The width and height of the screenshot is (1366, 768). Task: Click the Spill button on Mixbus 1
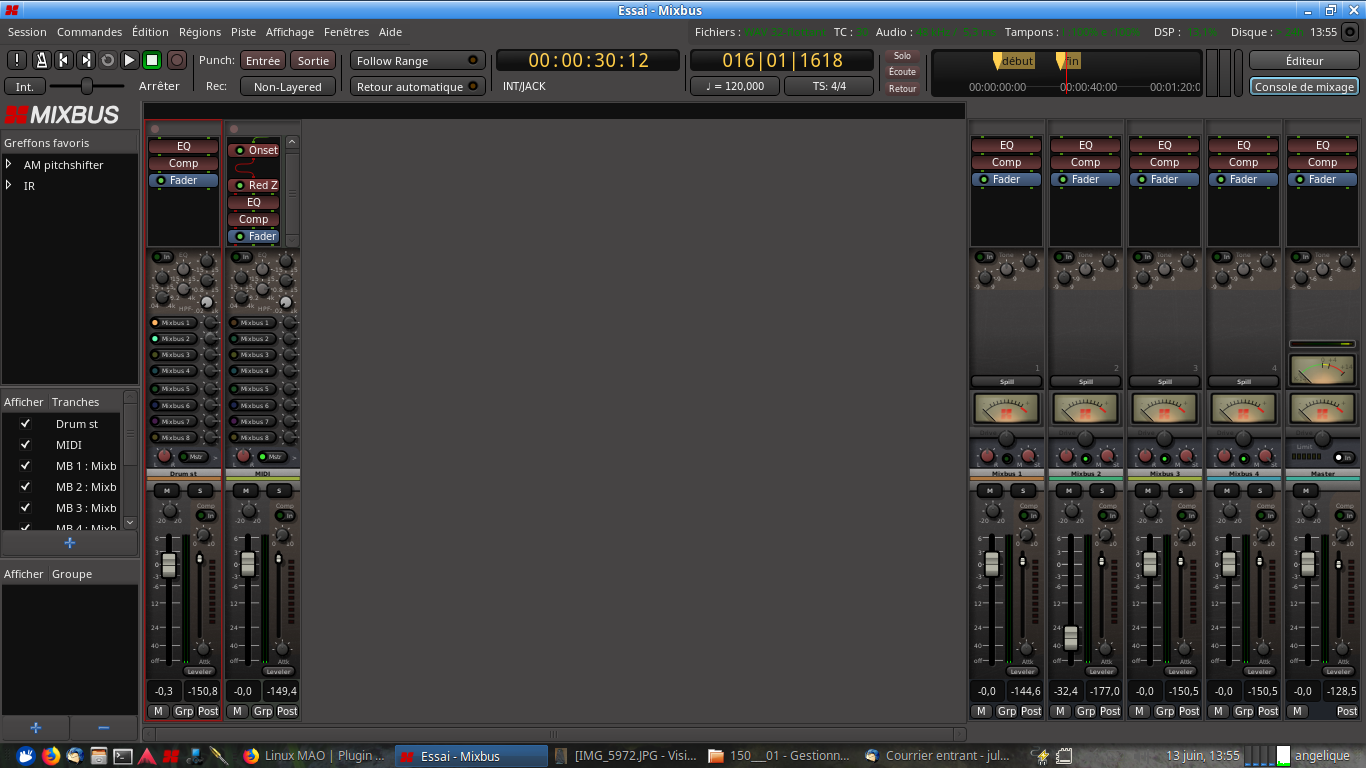coord(1007,381)
